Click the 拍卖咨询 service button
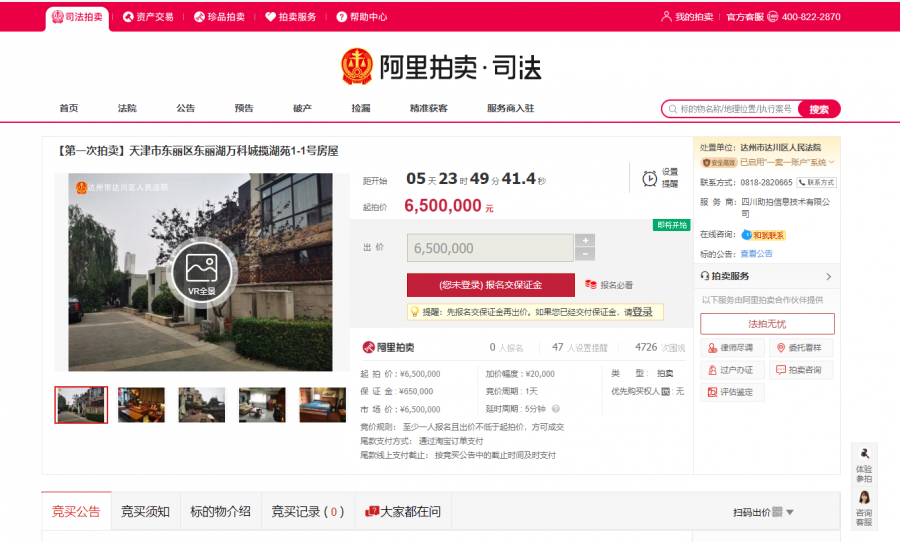Image resolution: width=900 pixels, height=542 pixels. click(801, 370)
